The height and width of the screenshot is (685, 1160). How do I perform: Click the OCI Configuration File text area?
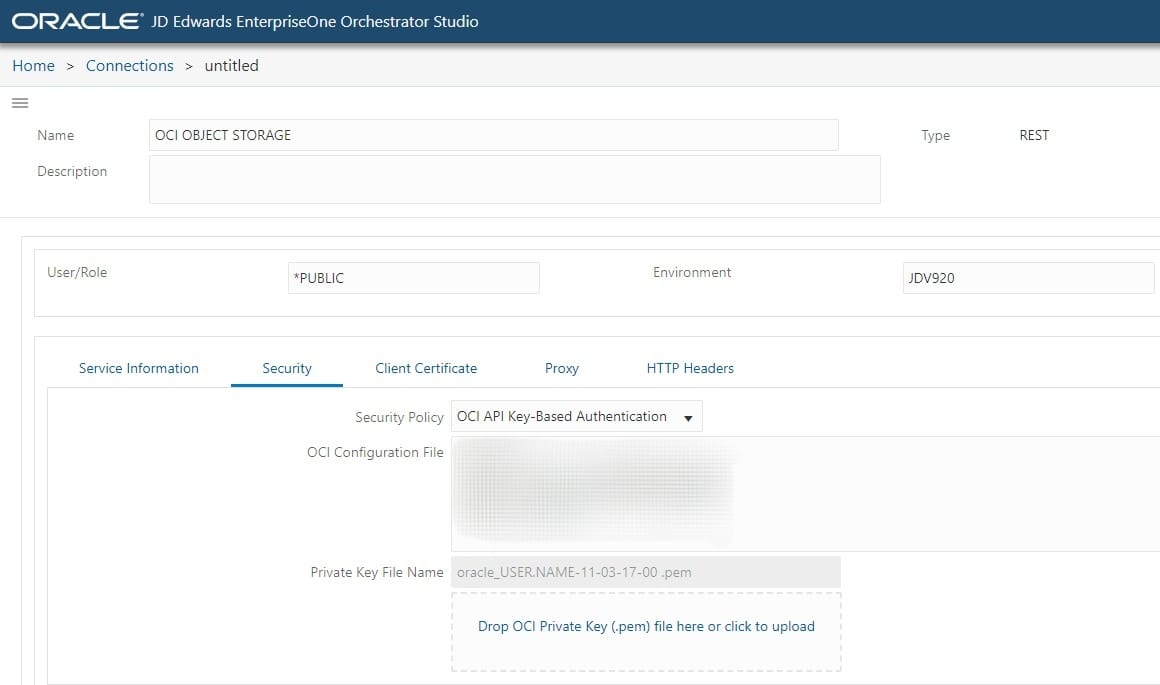coord(806,493)
